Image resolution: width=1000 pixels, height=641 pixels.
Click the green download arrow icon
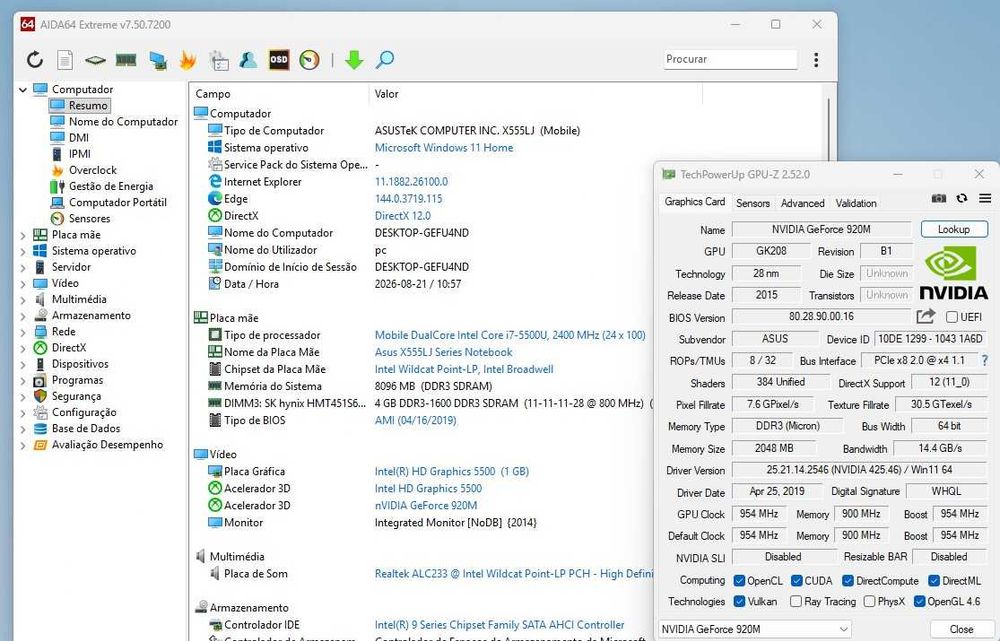point(354,60)
